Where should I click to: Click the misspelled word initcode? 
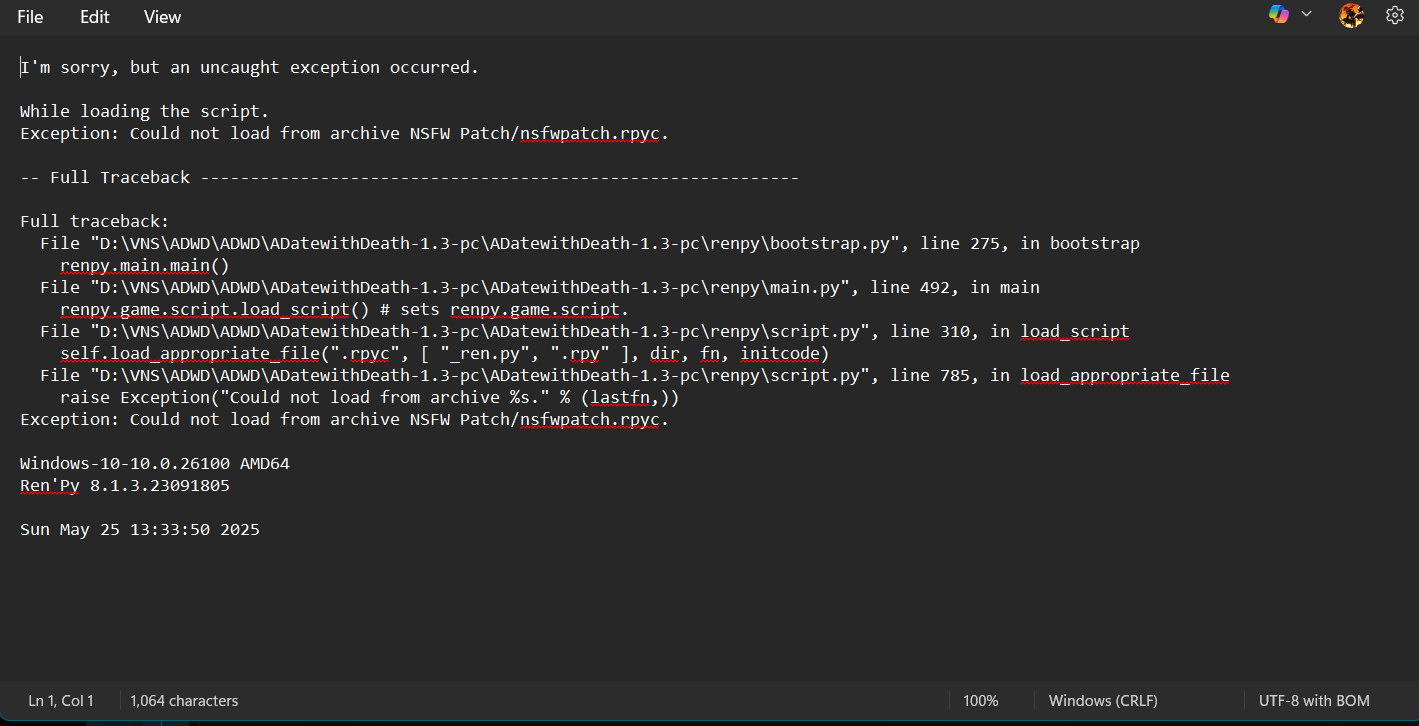[780, 354]
